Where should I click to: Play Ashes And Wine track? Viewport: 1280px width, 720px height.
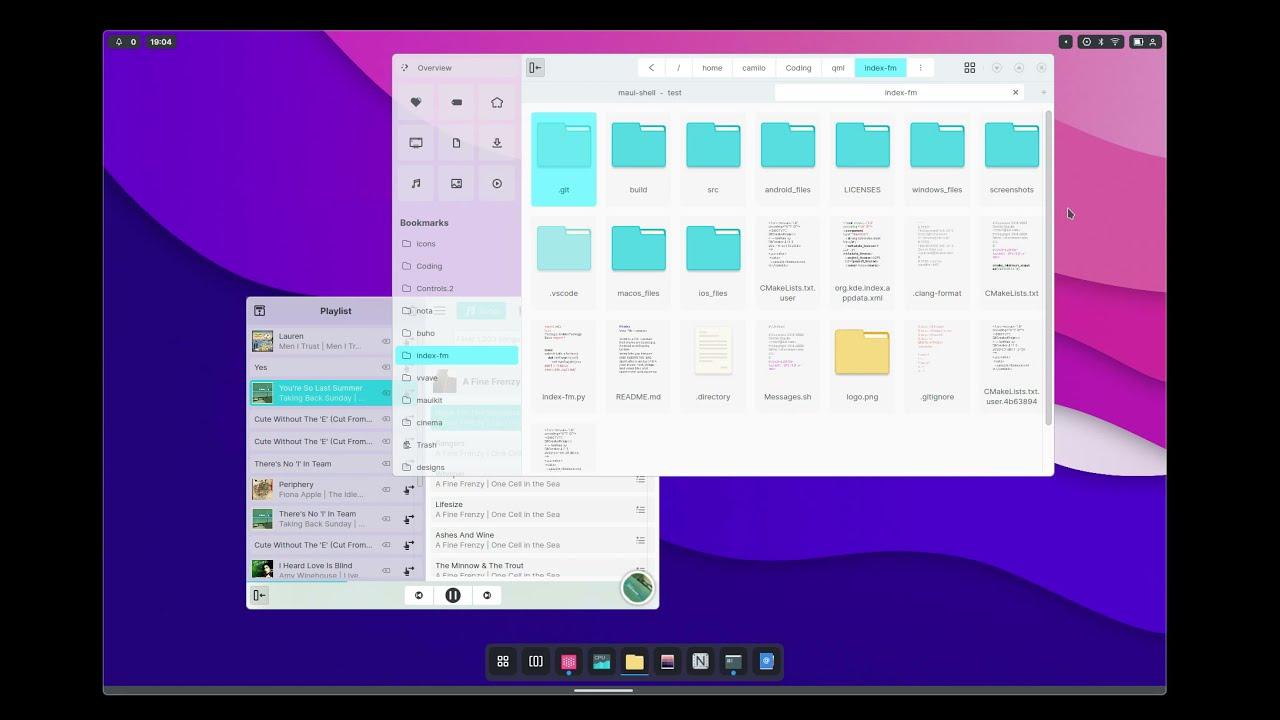point(538,540)
